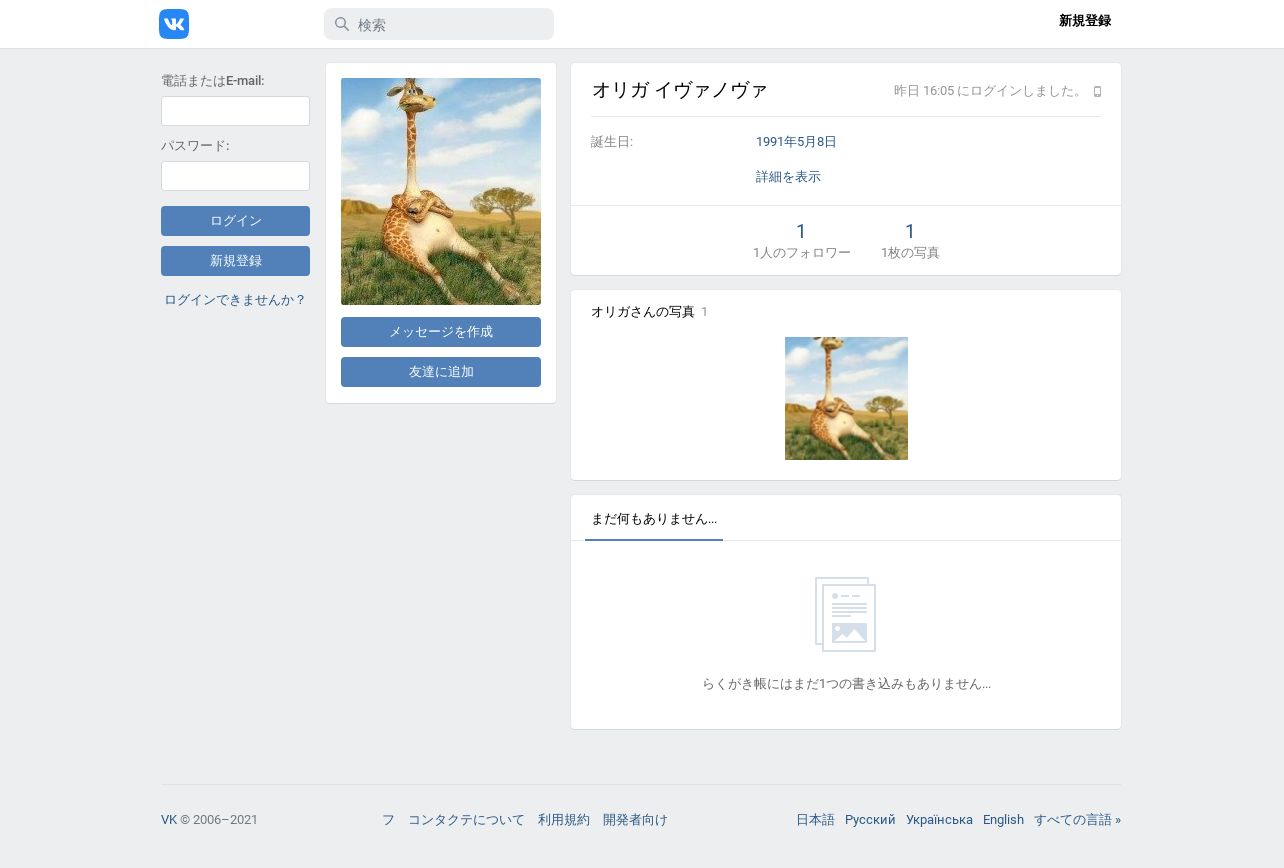
Task: Click the メッセージを作成 button
Action: point(441,332)
